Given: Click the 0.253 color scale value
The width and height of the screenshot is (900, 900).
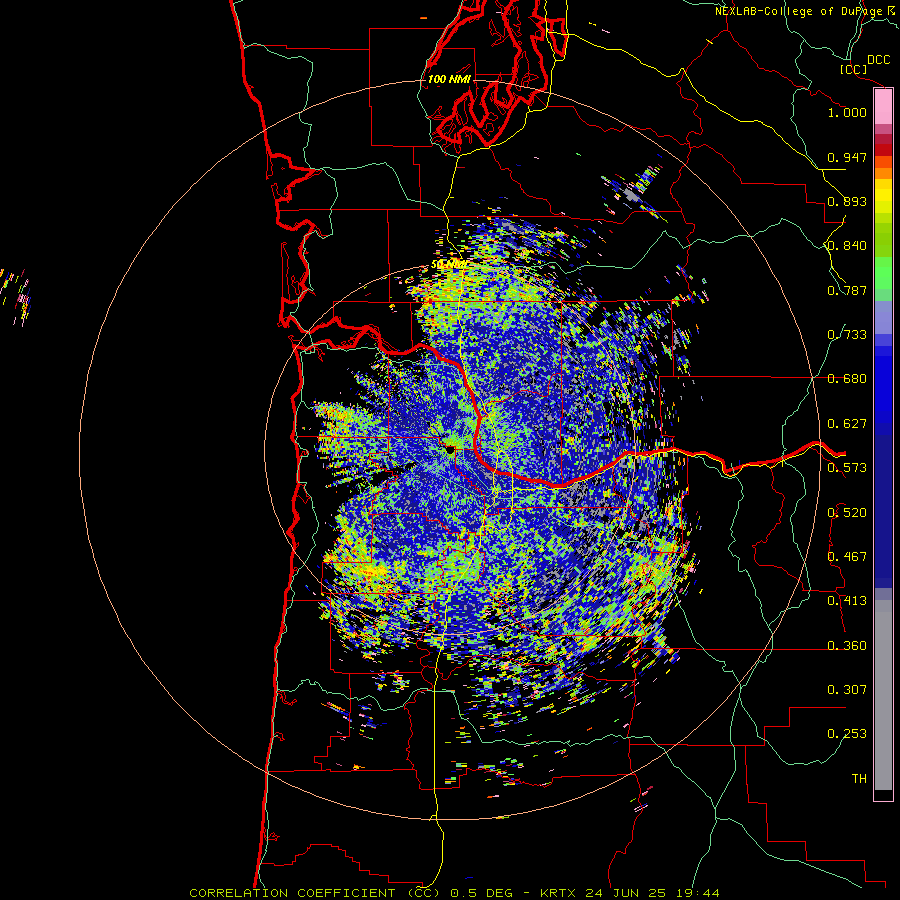Looking at the screenshot, I should tap(847, 734).
